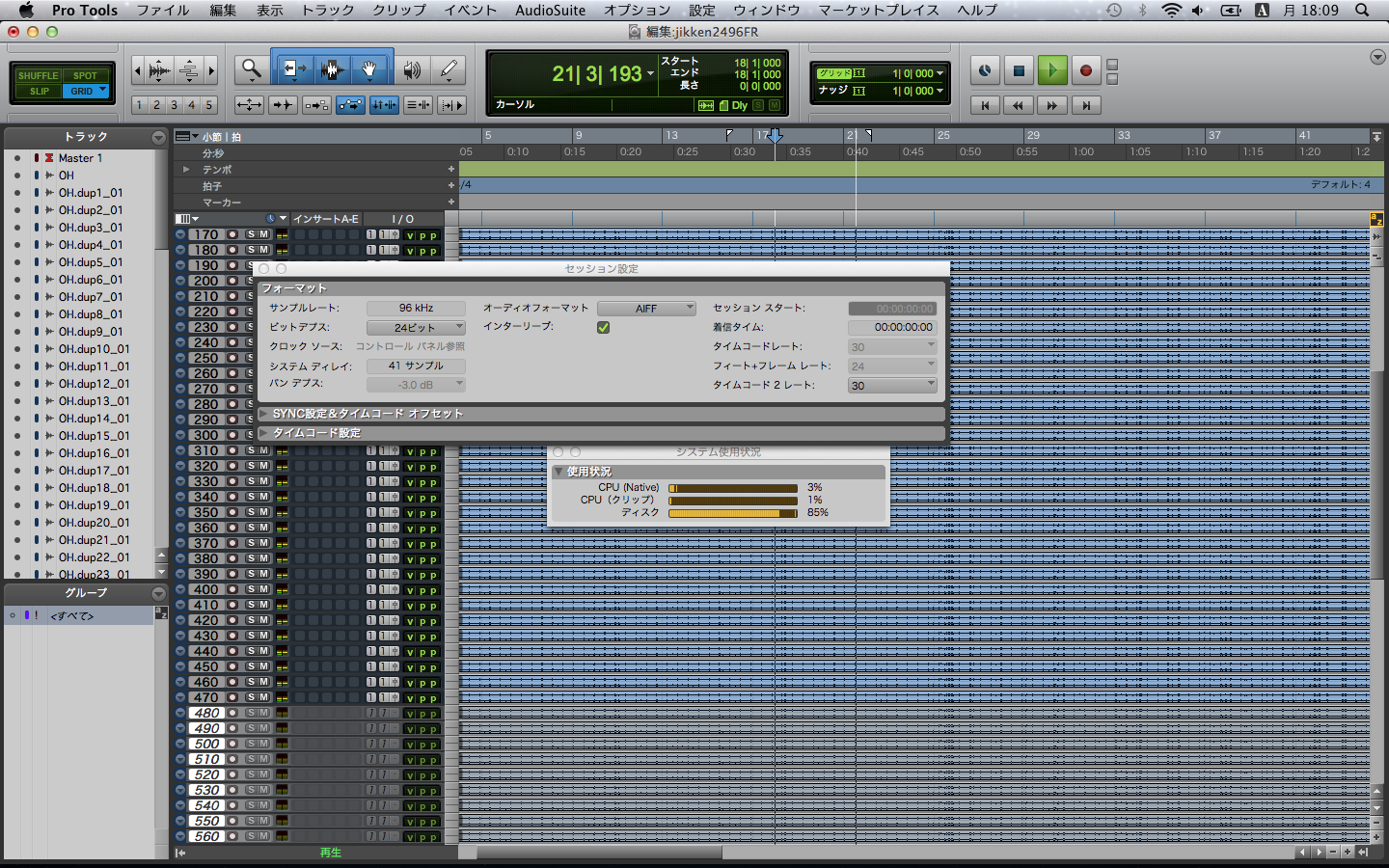Screen dimensions: 1389x868
Task: Mute track 170 with M button
Action: [x=263, y=234]
